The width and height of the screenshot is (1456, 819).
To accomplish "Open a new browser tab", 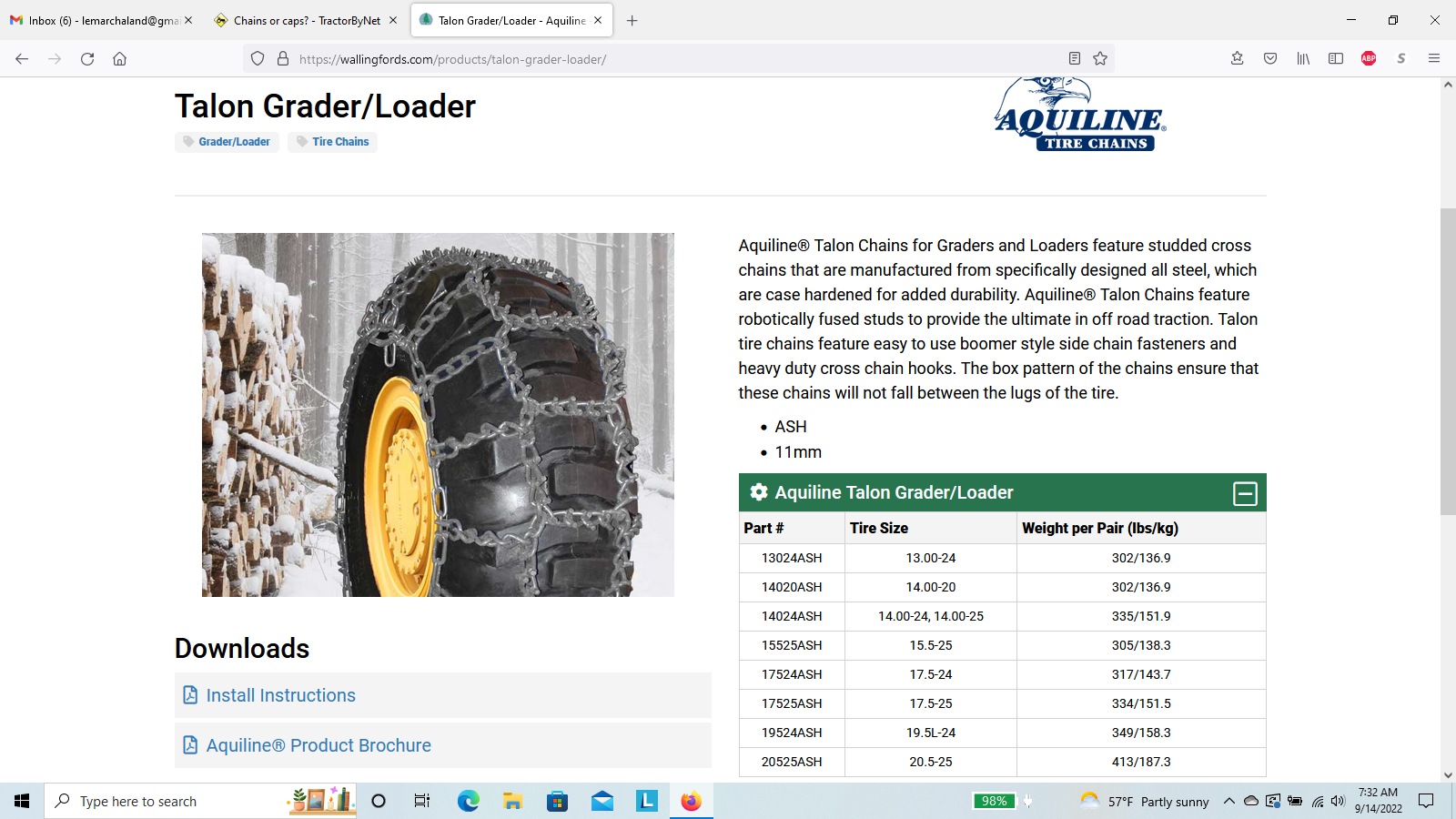I will tap(632, 20).
